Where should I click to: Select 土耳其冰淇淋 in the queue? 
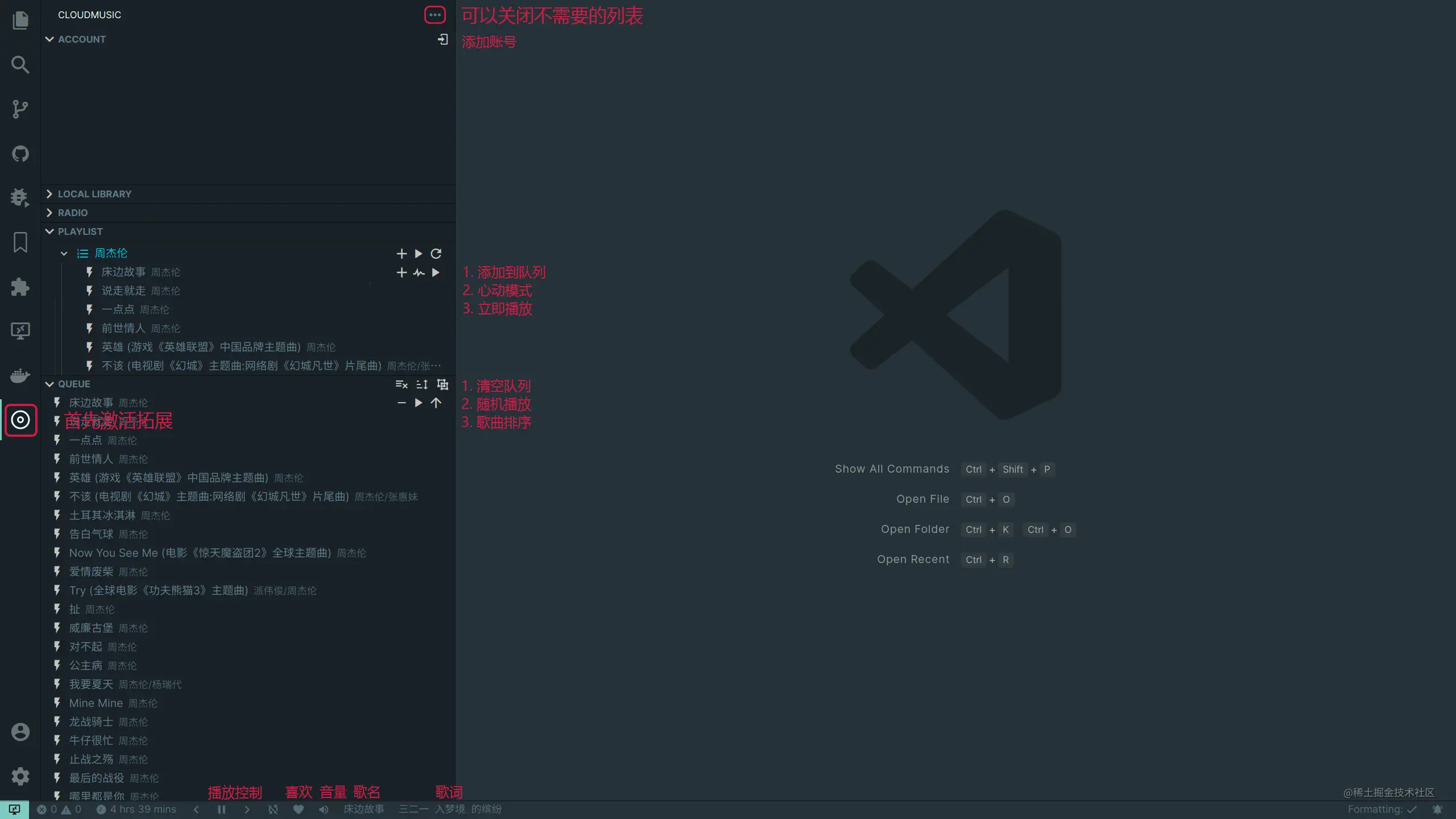102,515
